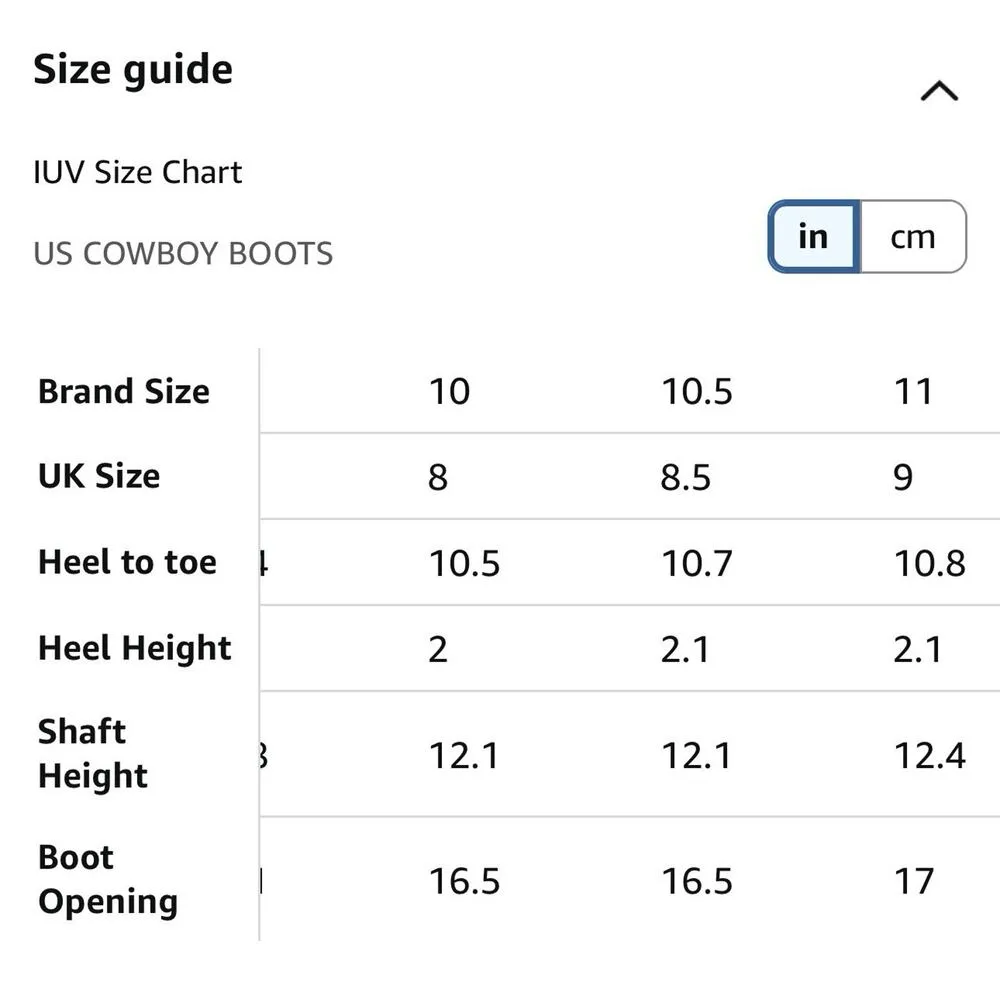Select the IUV Size Chart label
Viewport: 1000px width, 1000px height.
pos(138,172)
